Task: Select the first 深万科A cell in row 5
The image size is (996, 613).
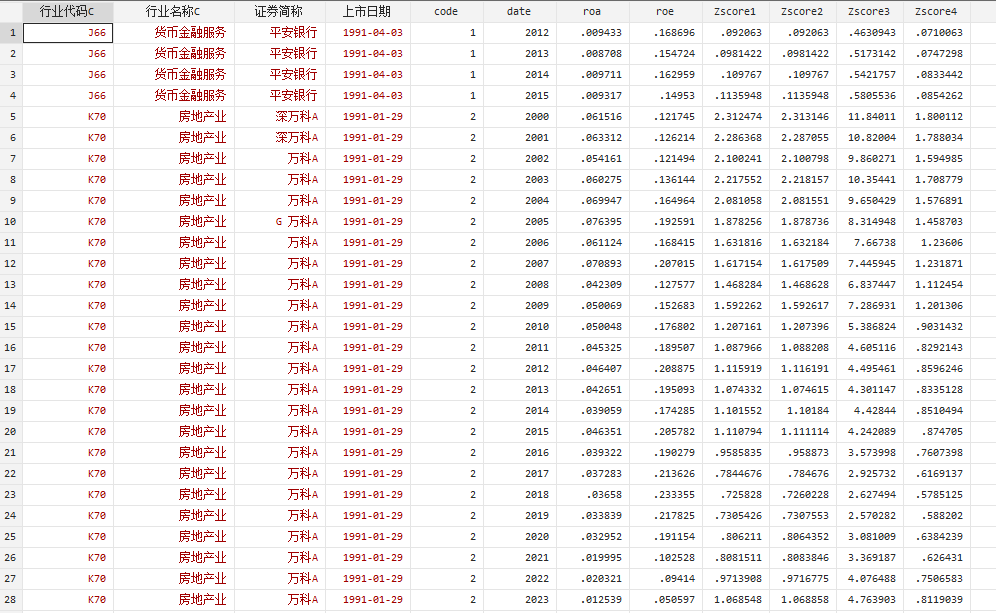Action: coord(296,117)
